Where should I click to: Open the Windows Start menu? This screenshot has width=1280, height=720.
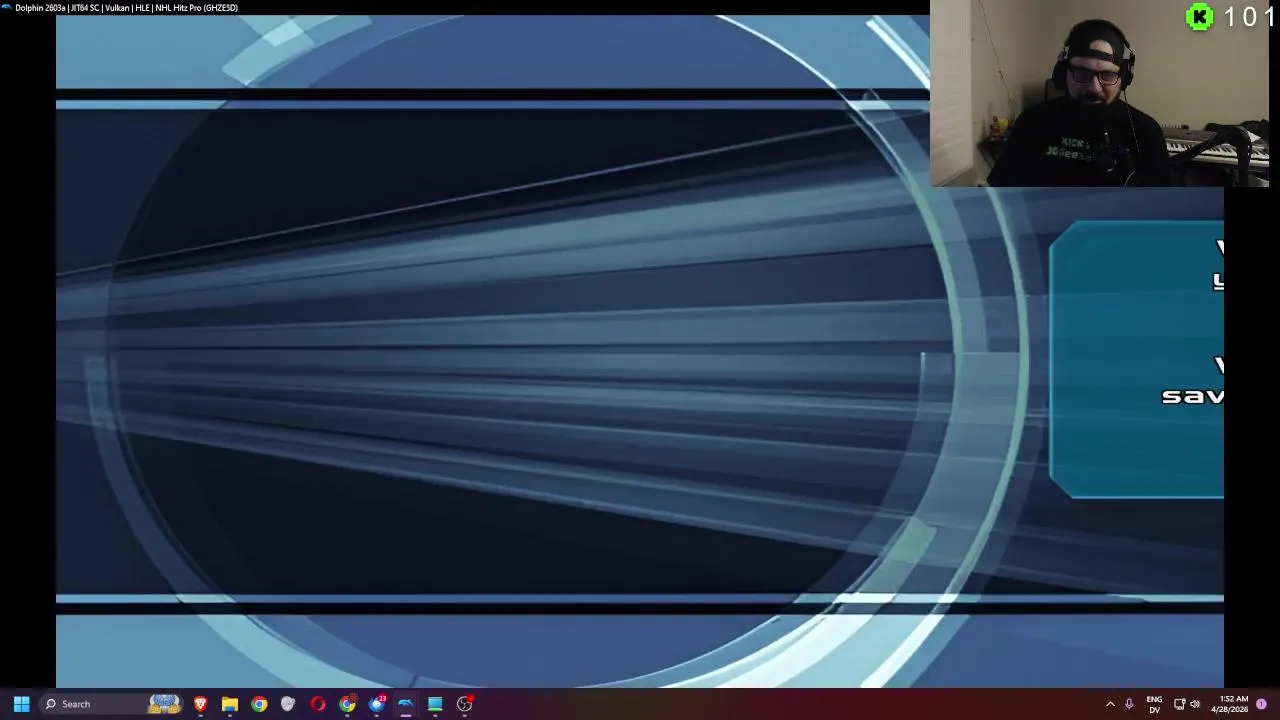[21, 704]
